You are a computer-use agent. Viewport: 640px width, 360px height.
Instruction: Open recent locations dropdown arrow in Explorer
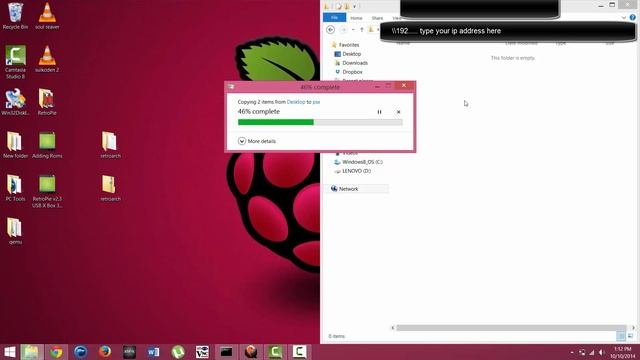click(x=353, y=29)
